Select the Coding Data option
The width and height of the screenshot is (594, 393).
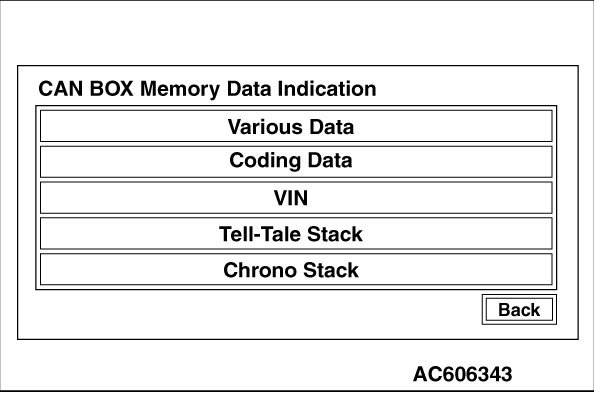click(x=296, y=162)
